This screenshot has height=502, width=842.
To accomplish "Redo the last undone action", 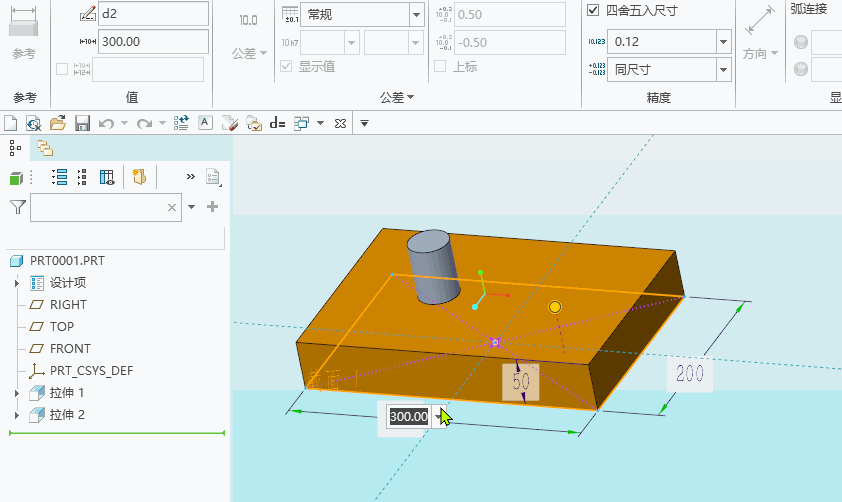I will [x=144, y=123].
